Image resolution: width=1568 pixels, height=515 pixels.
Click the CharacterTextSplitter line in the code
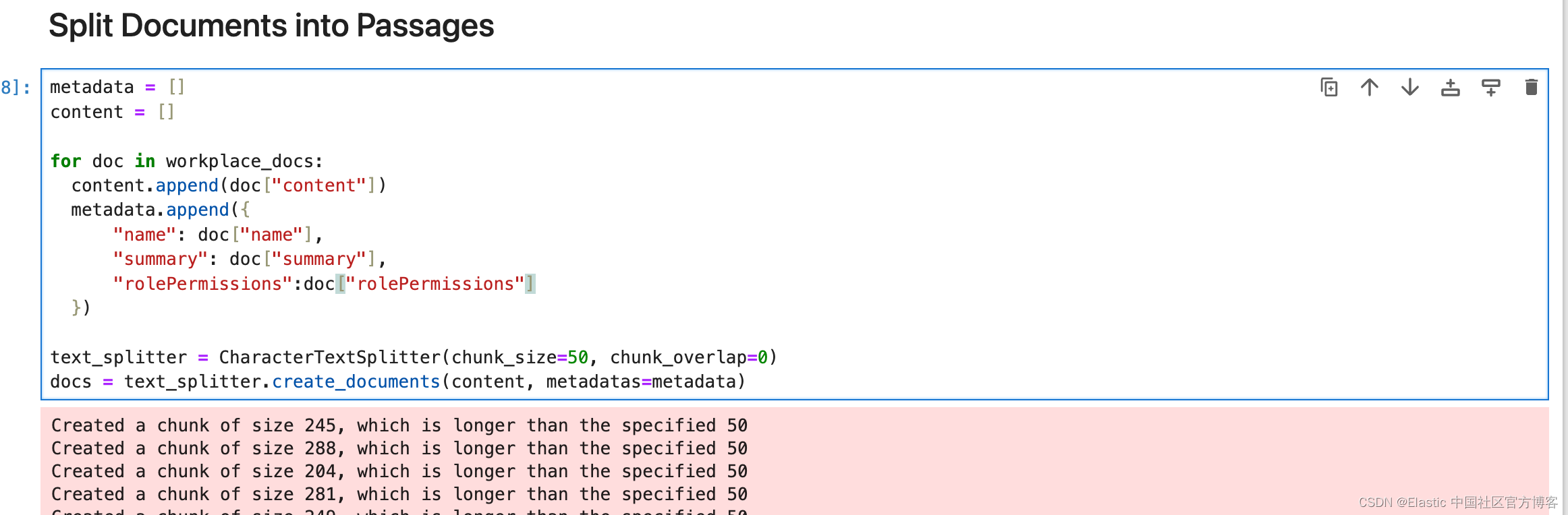(414, 357)
